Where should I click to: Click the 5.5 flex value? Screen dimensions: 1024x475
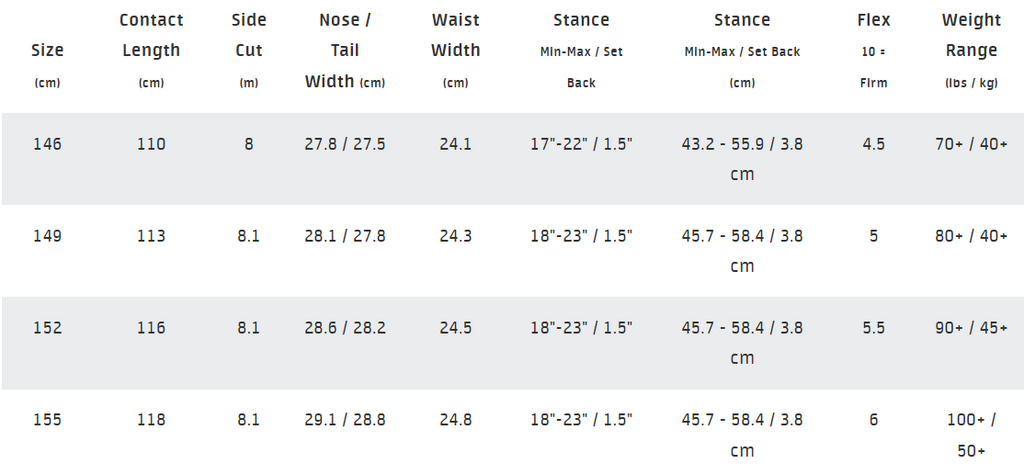click(874, 328)
